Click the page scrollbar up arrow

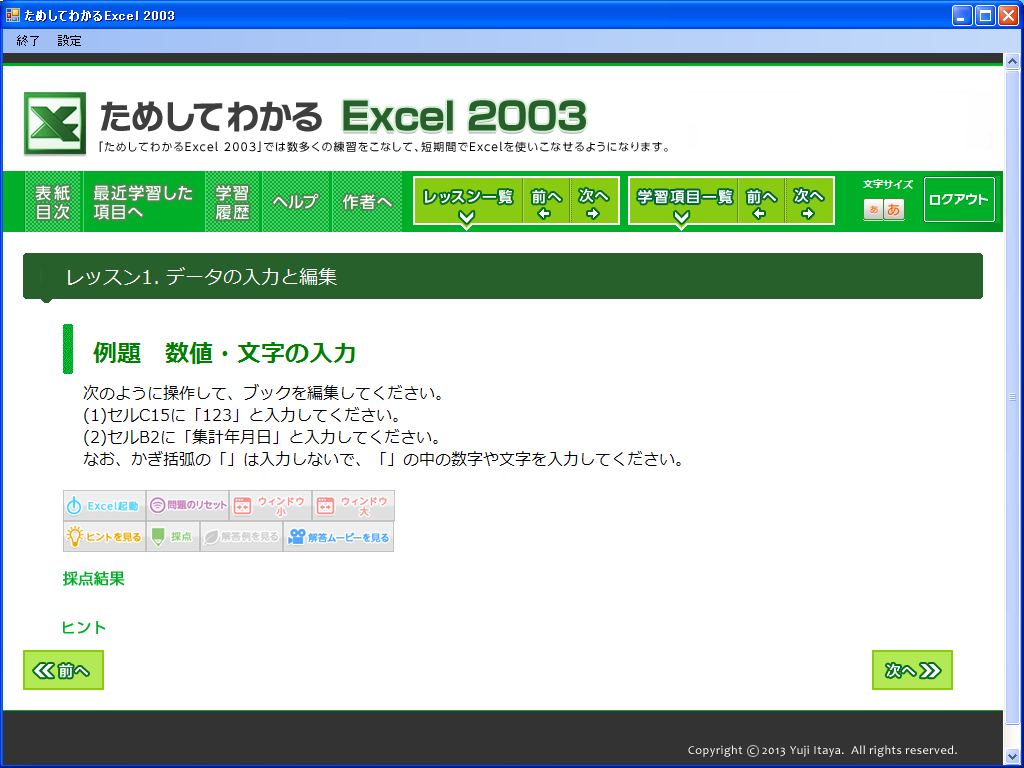point(1012,62)
